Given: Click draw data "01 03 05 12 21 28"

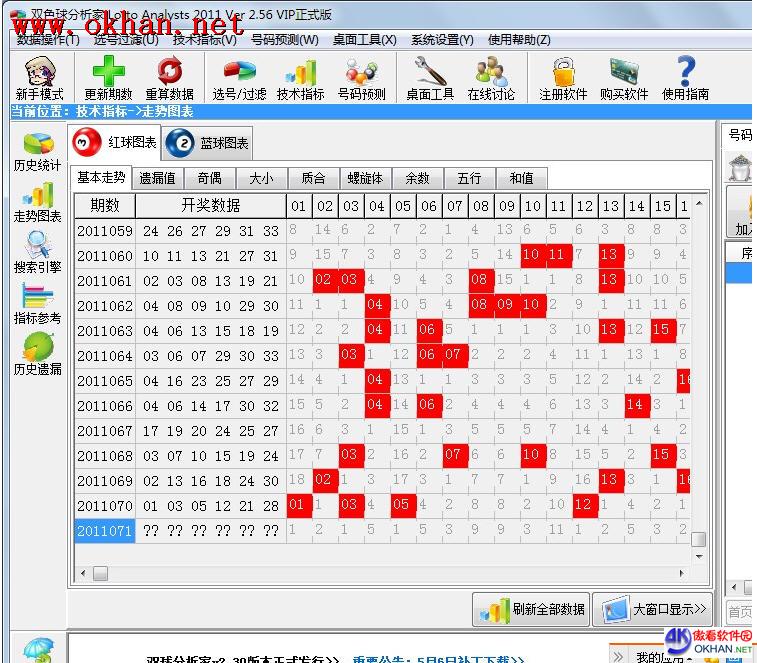Looking at the screenshot, I should pos(210,506).
